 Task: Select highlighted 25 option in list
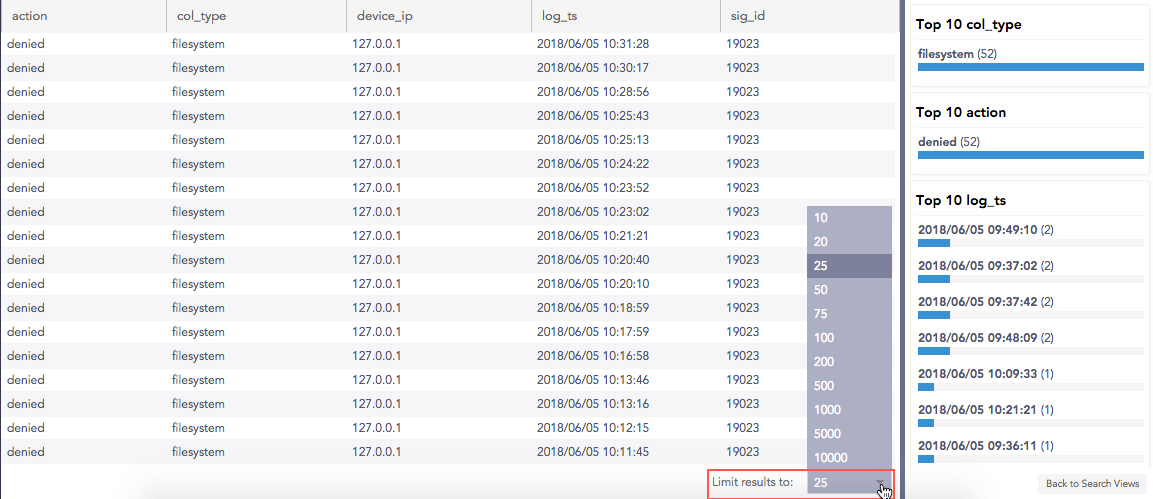tap(848, 266)
